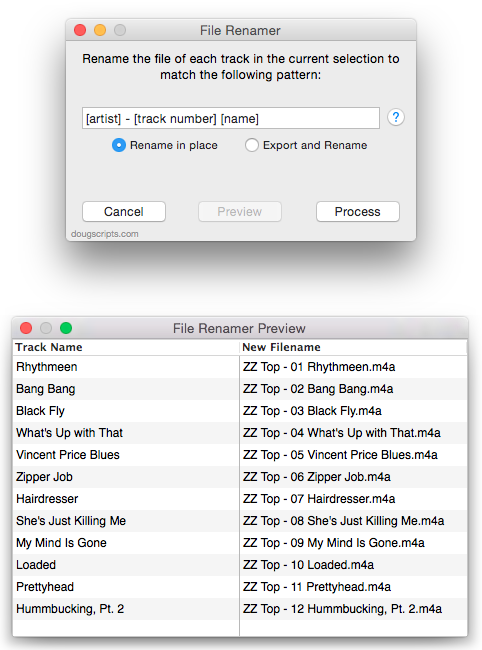
Task: Minimize the File Renamer dialog window
Action: tap(100, 30)
